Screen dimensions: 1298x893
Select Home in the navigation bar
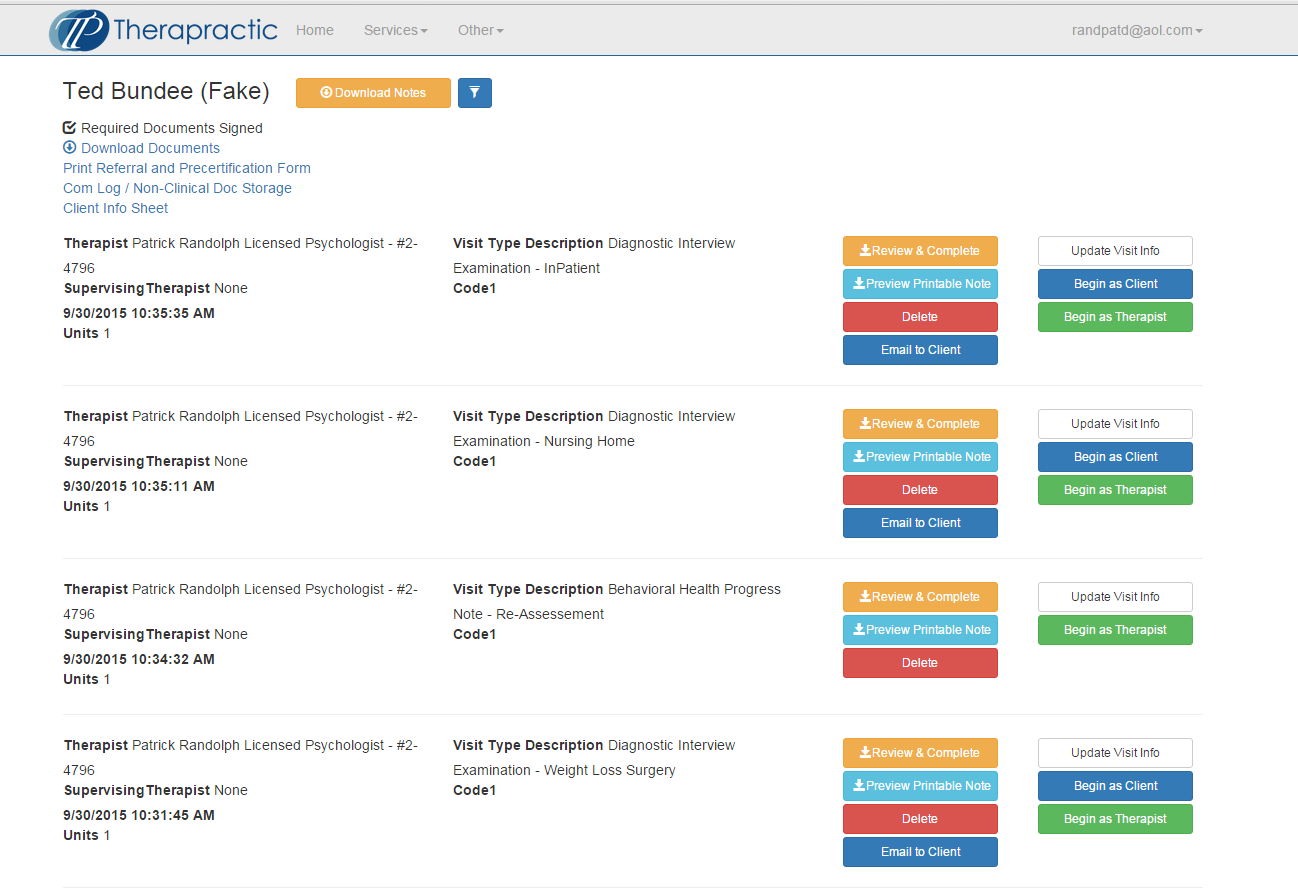314,30
